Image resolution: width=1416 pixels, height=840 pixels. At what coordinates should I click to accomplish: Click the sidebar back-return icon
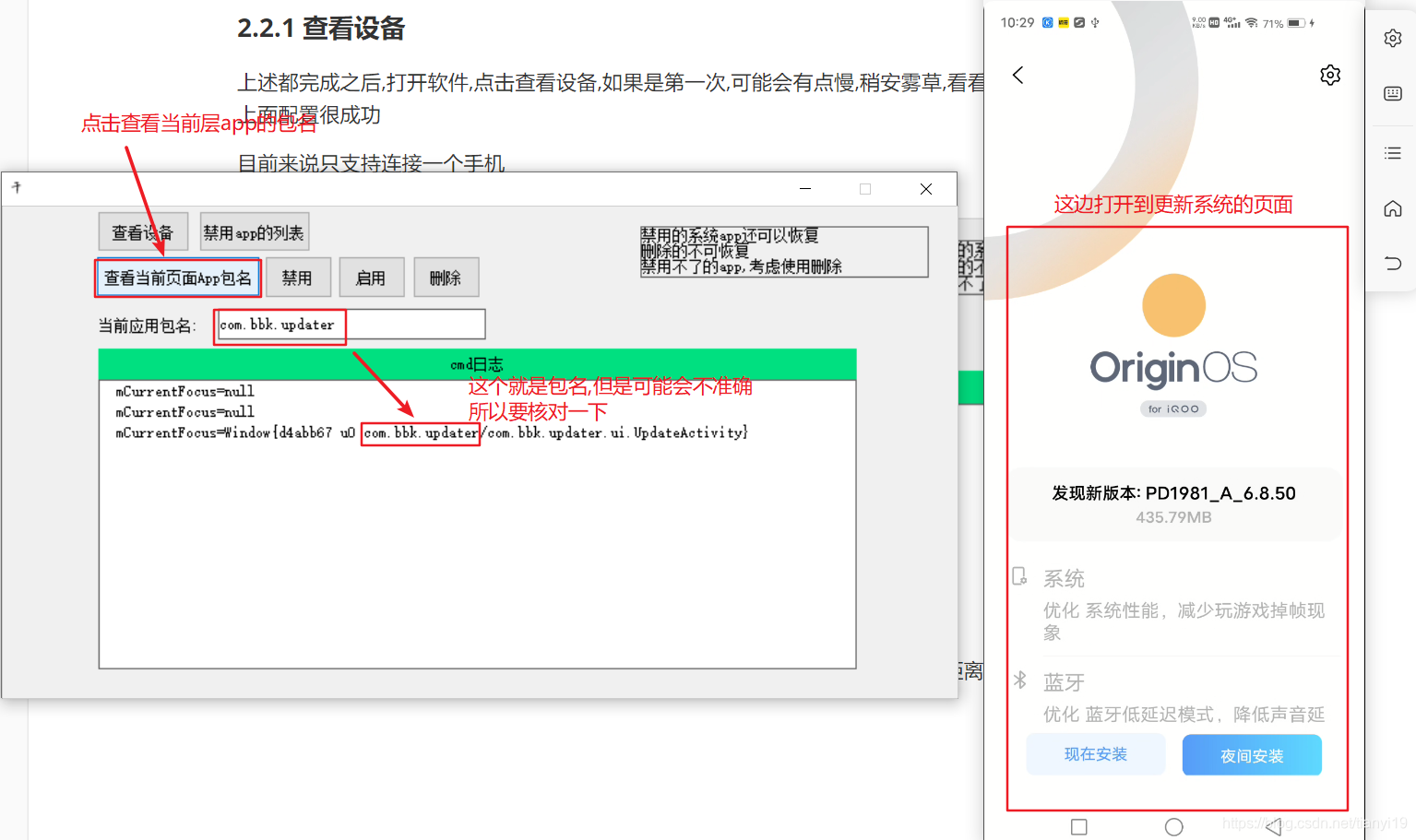coord(1393,264)
